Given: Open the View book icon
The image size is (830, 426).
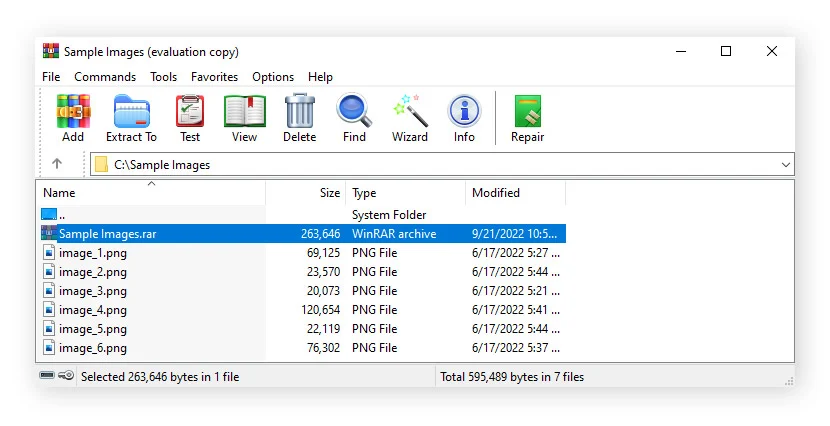Looking at the screenshot, I should point(245,111).
